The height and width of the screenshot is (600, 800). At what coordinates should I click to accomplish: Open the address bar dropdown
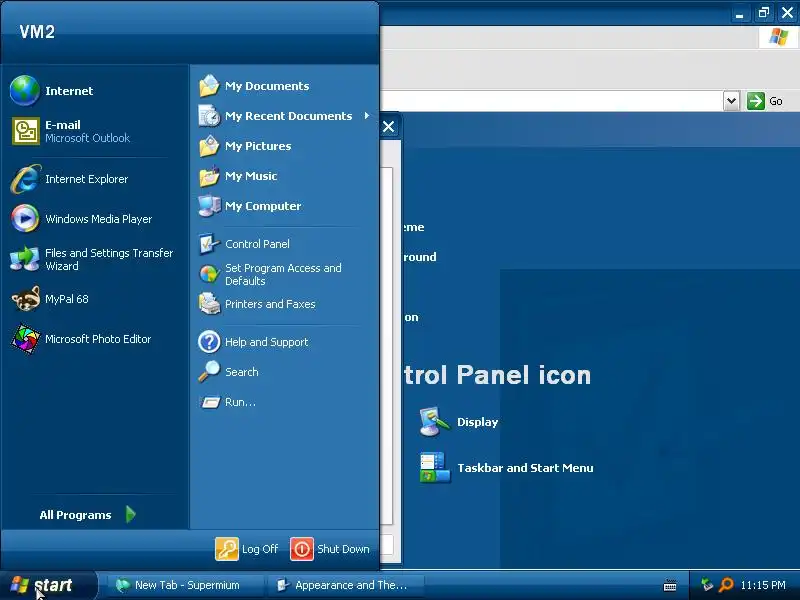click(x=731, y=101)
